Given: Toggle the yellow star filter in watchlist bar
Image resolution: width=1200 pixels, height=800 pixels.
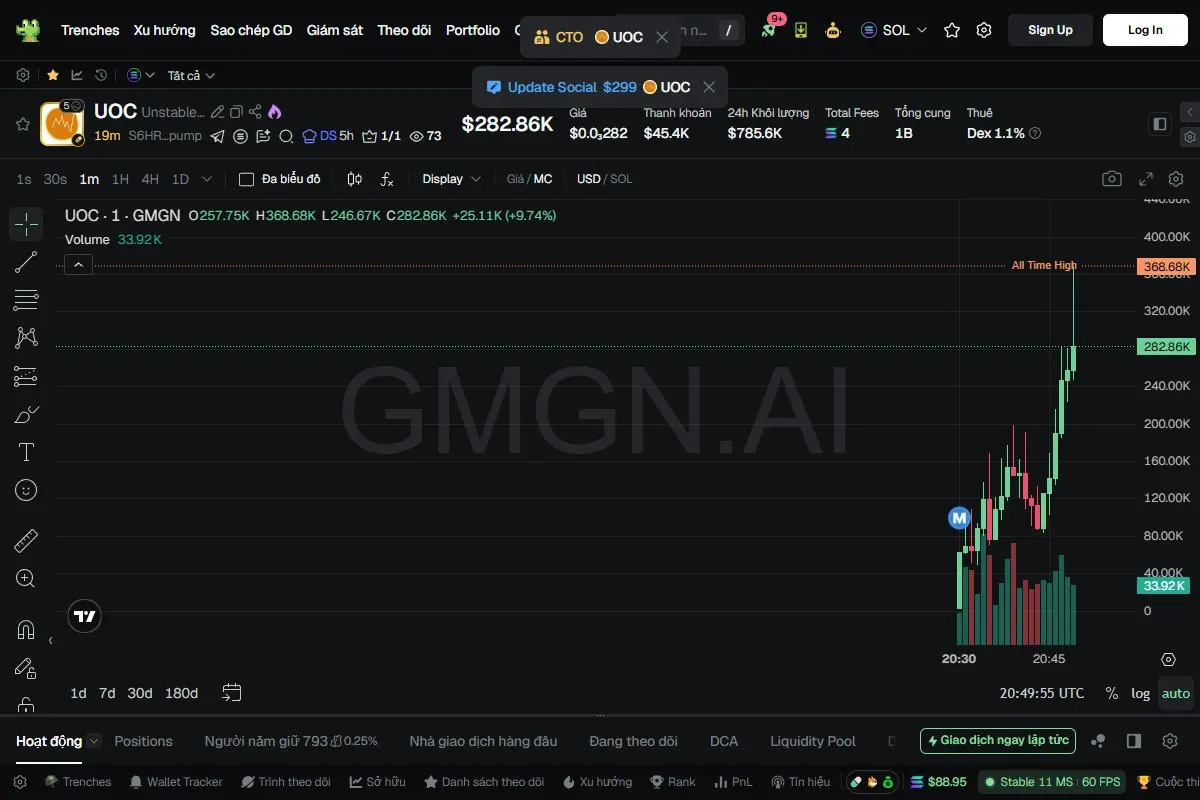Looking at the screenshot, I should point(52,75).
